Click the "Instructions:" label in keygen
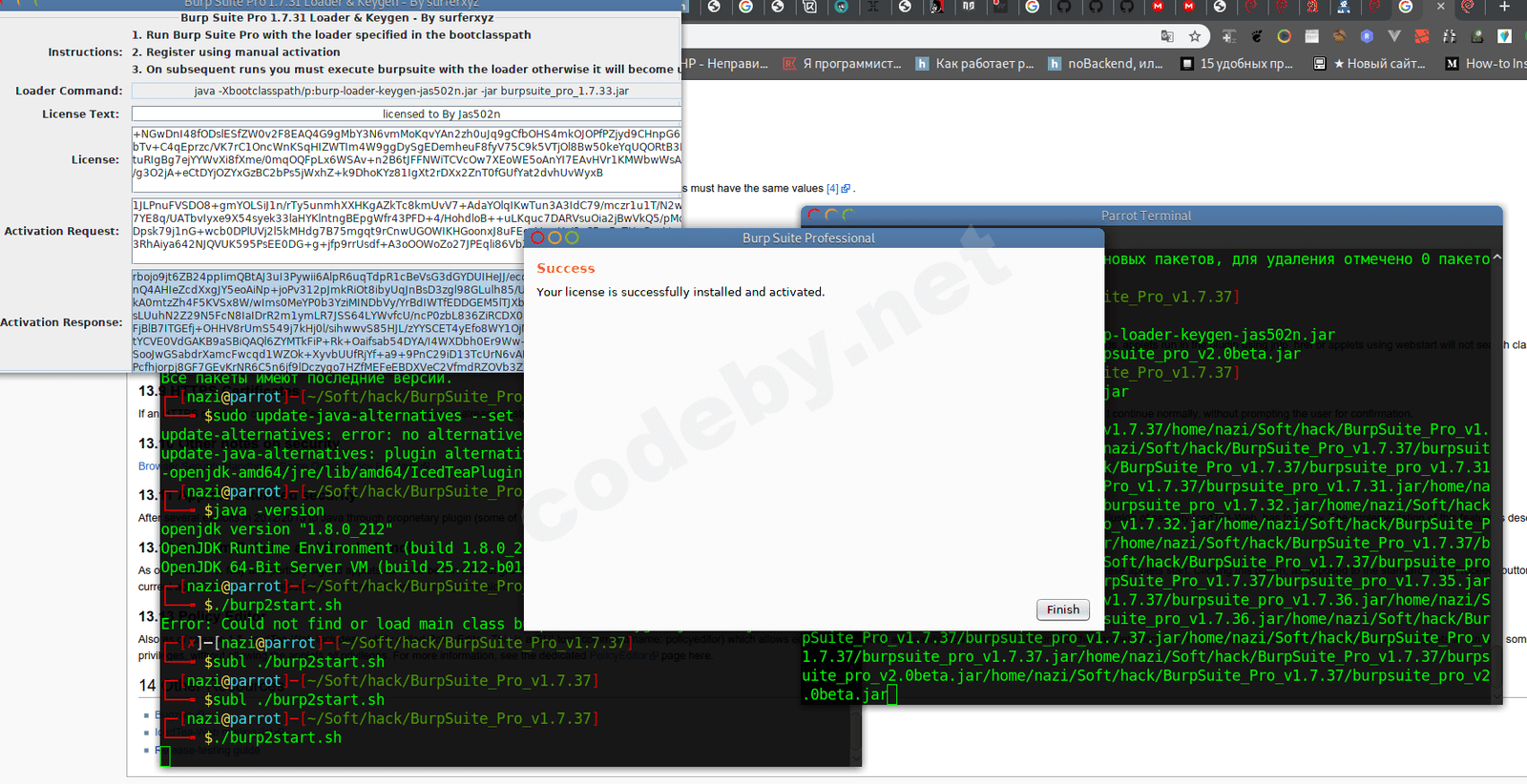 (85, 52)
